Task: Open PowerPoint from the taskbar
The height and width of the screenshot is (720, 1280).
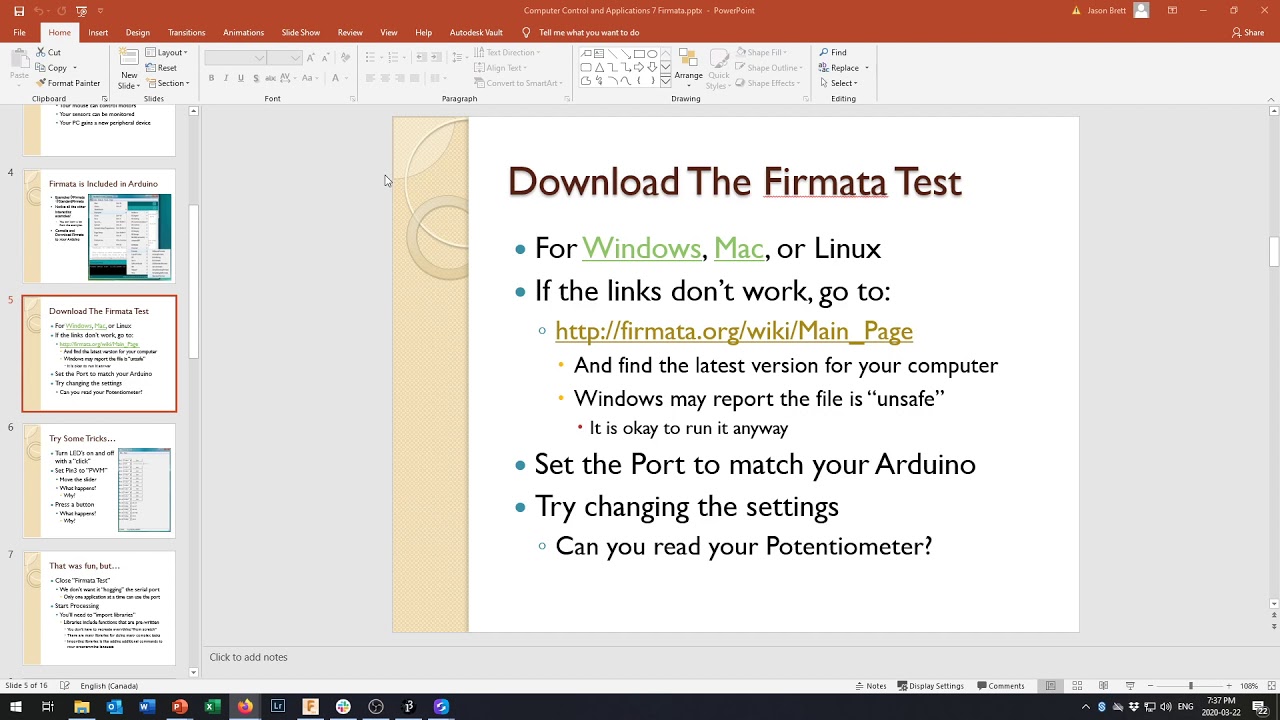Action: (179, 707)
